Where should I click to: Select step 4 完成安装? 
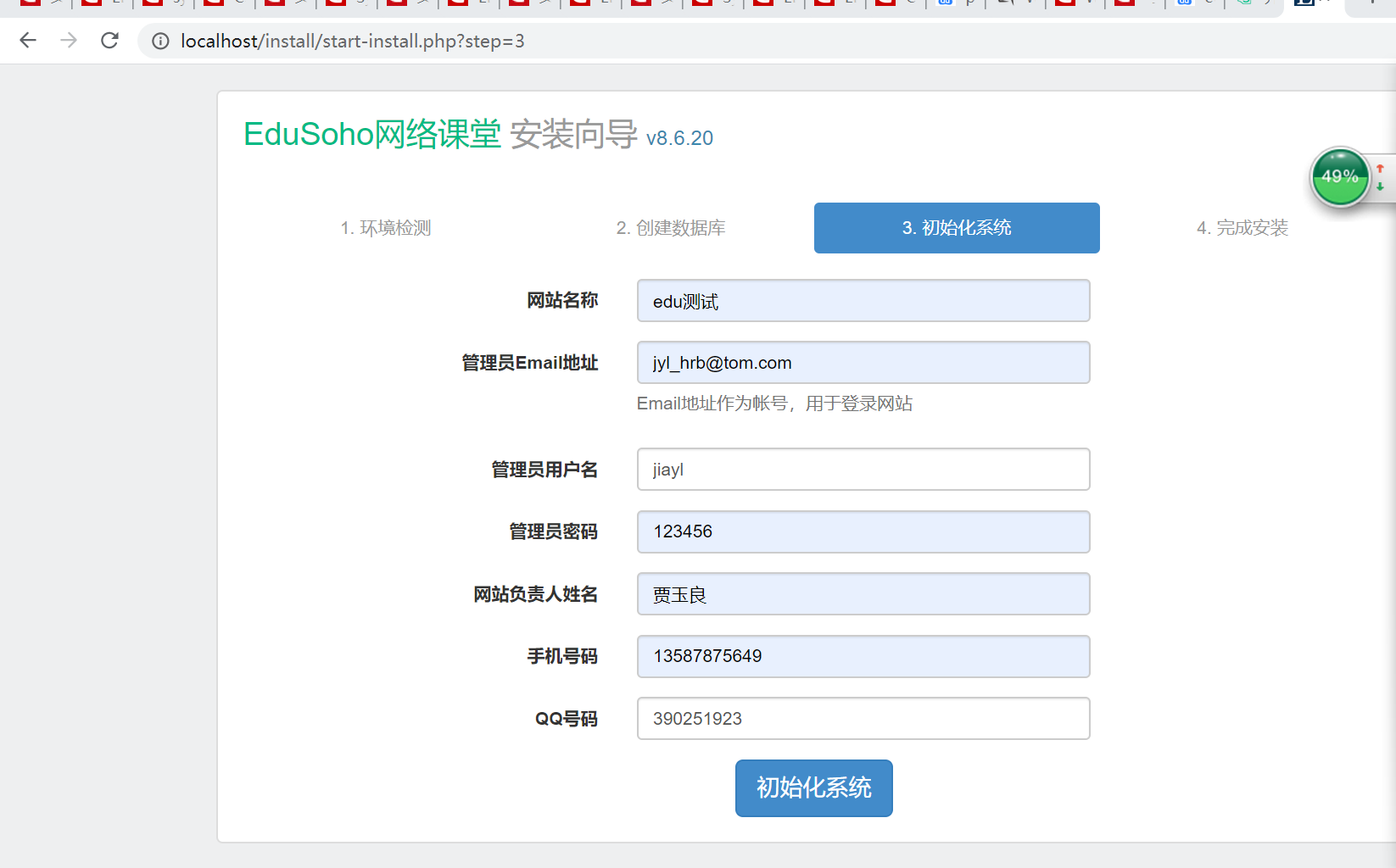tap(1242, 228)
